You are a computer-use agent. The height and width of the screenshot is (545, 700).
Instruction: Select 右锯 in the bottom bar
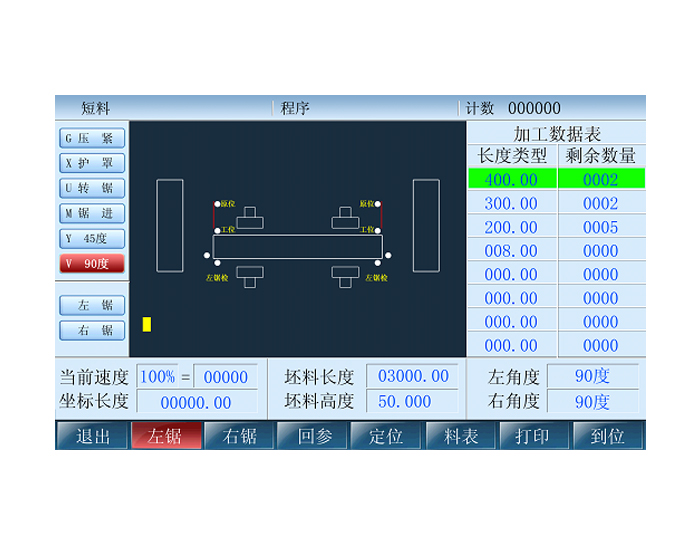pos(240,436)
